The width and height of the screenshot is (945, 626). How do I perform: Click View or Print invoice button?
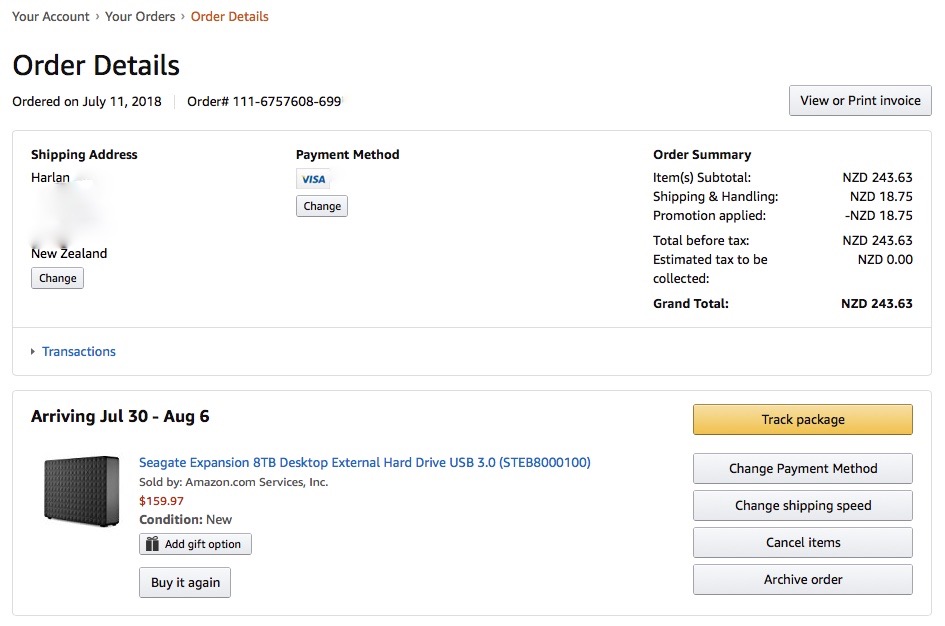pos(860,100)
